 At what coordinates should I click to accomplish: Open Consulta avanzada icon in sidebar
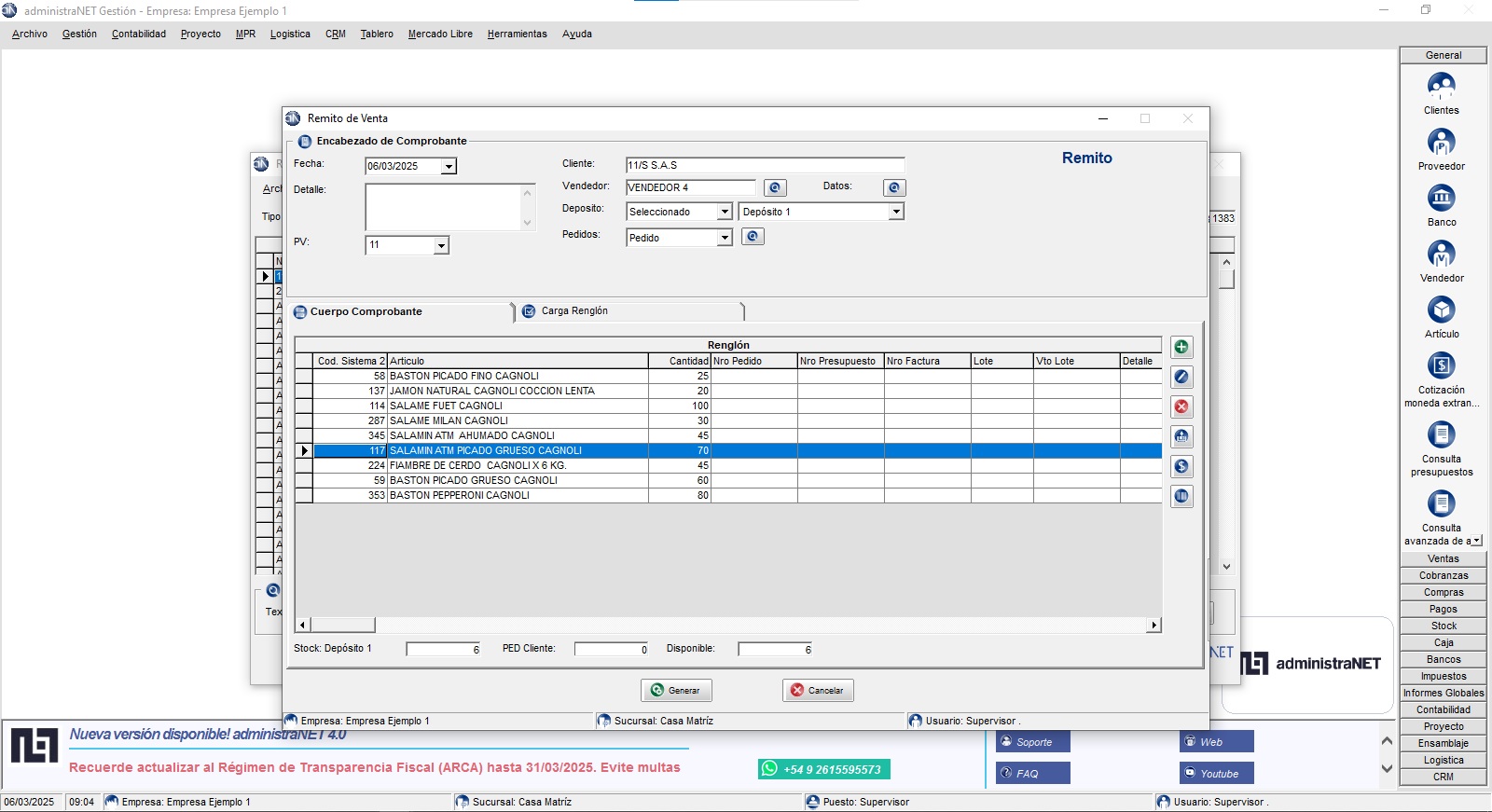1442,517
